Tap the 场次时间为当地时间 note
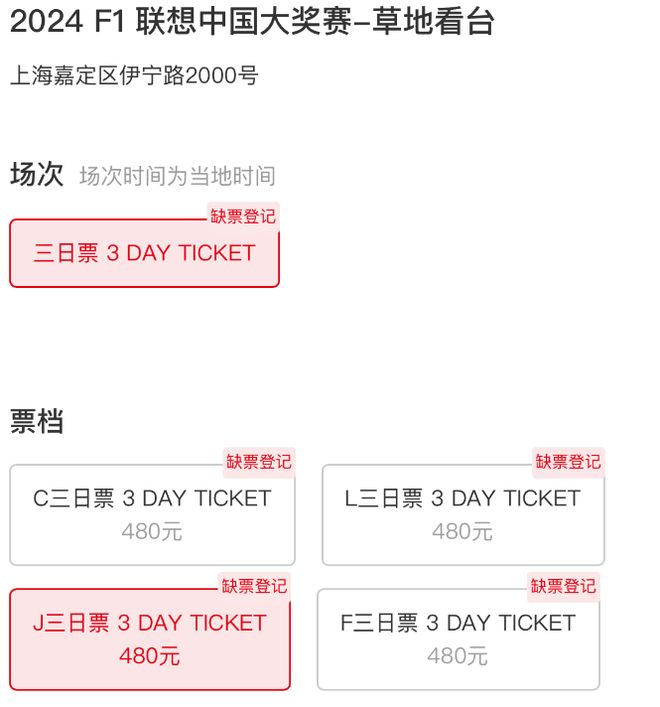This screenshot has width=660, height=707. [x=177, y=177]
